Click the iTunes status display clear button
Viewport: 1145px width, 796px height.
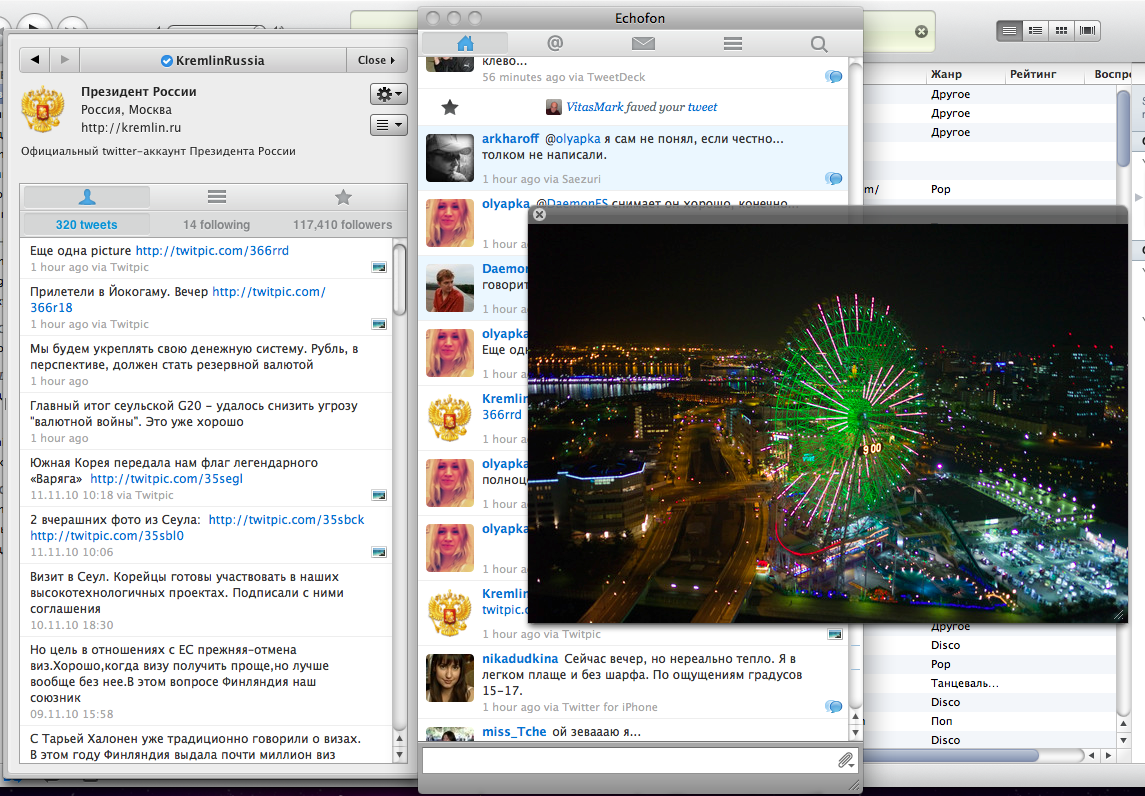click(922, 31)
